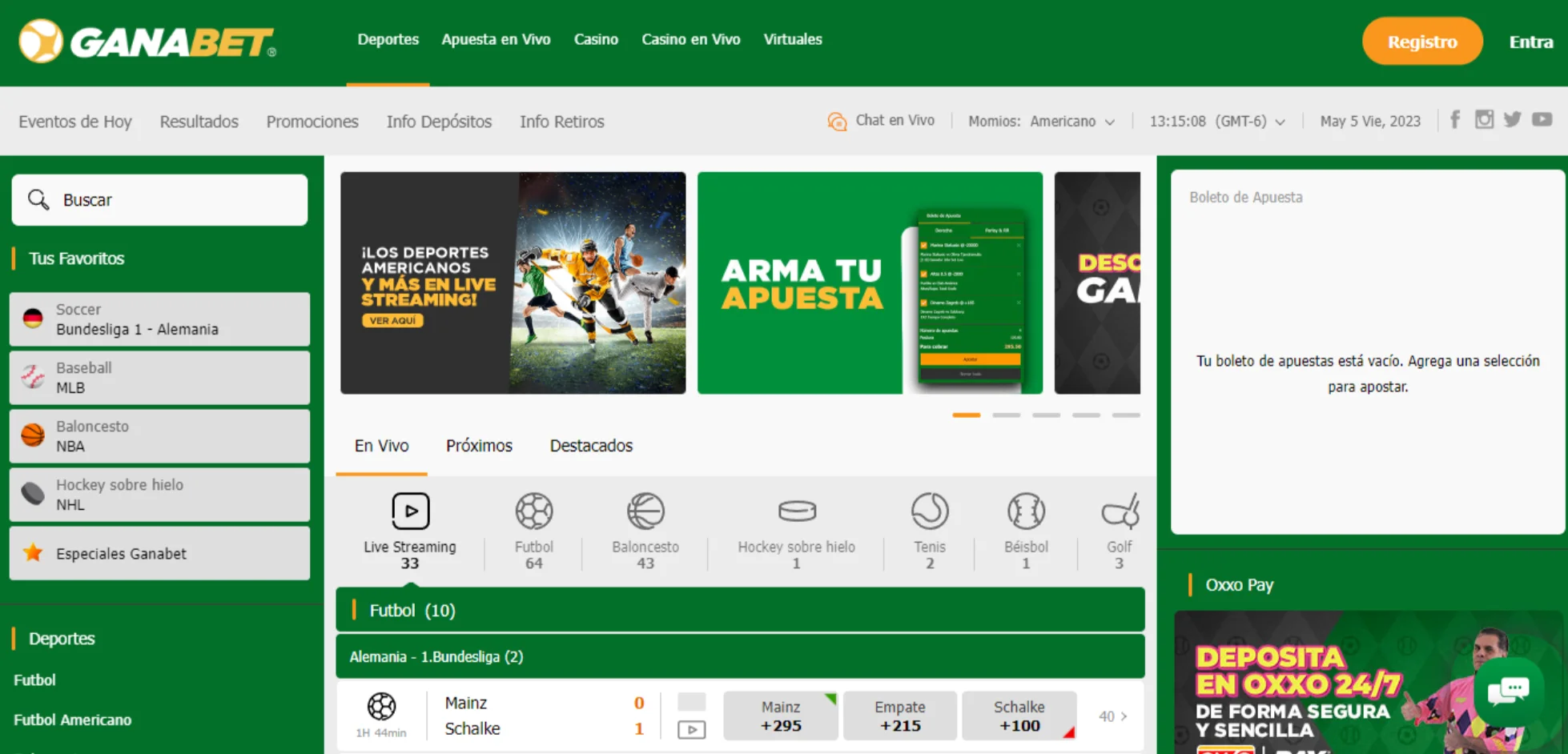Click the hockey puck icon beside NHL
1568x754 pixels.
tap(33, 494)
